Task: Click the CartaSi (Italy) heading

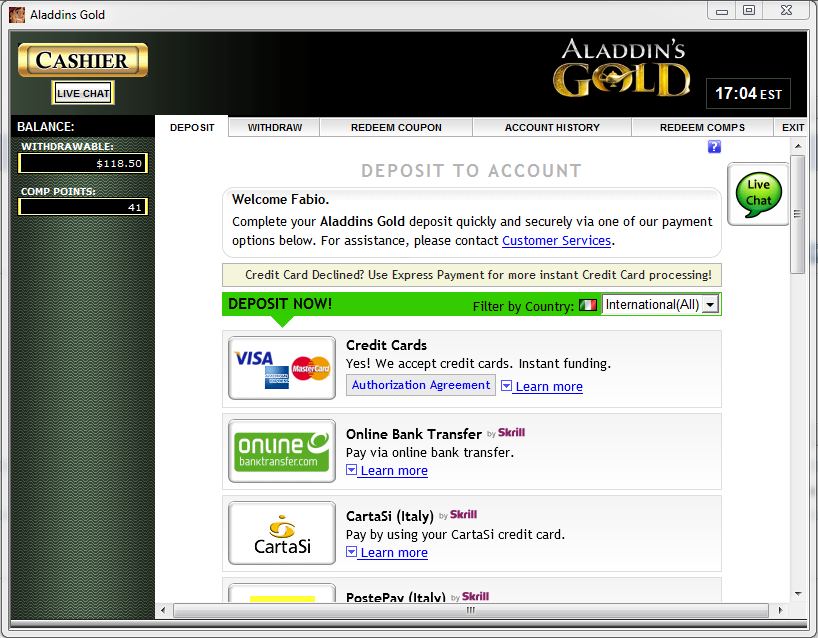Action: coord(390,516)
